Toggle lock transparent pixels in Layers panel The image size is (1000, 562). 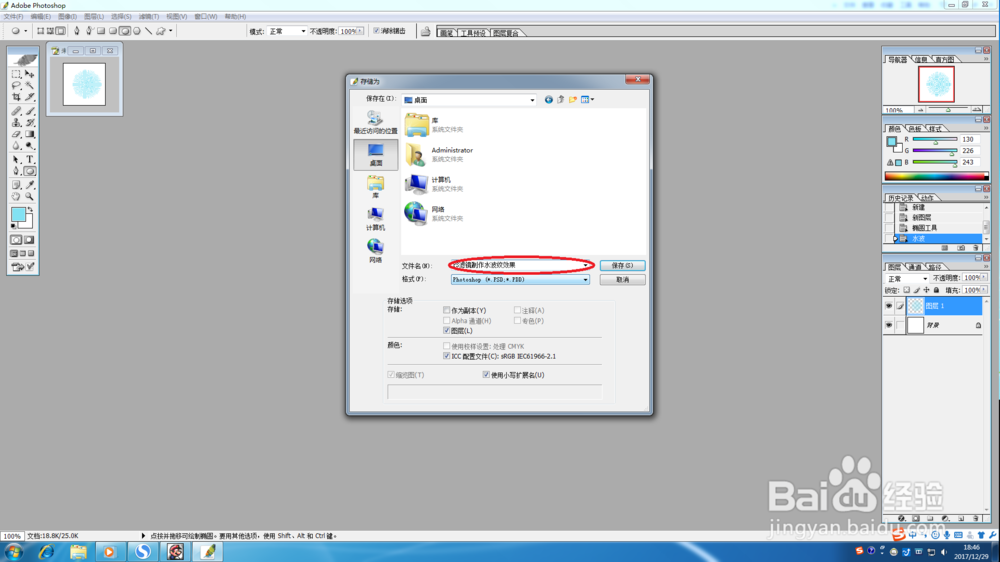906,290
